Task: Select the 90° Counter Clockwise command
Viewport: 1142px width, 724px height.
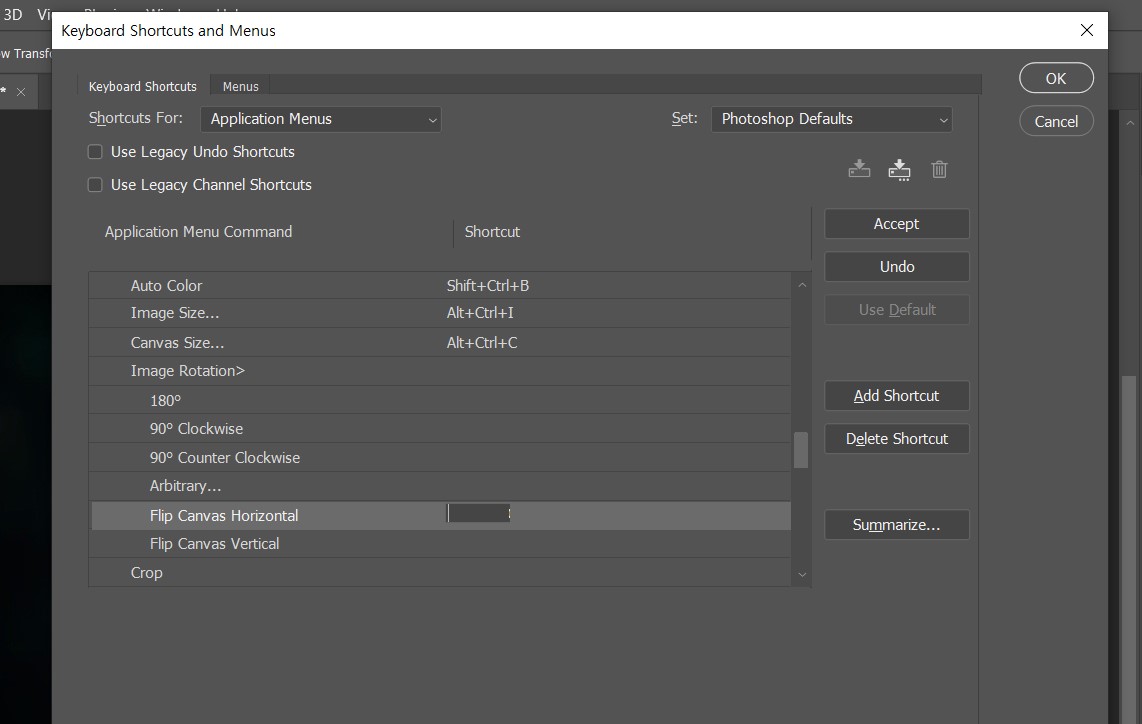Action: (x=439, y=457)
